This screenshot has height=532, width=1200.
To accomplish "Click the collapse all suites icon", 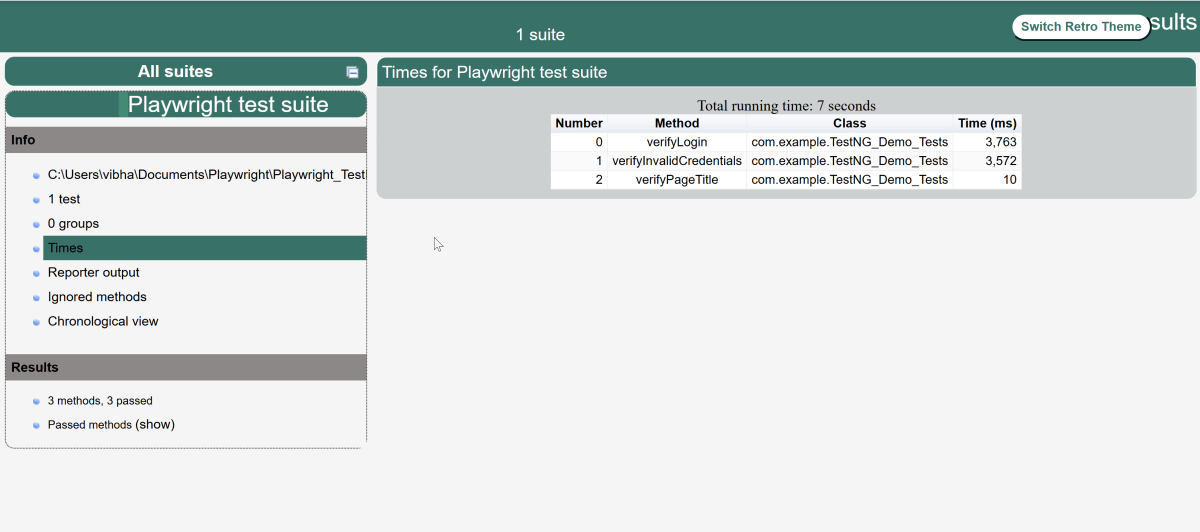I will [x=352, y=72].
